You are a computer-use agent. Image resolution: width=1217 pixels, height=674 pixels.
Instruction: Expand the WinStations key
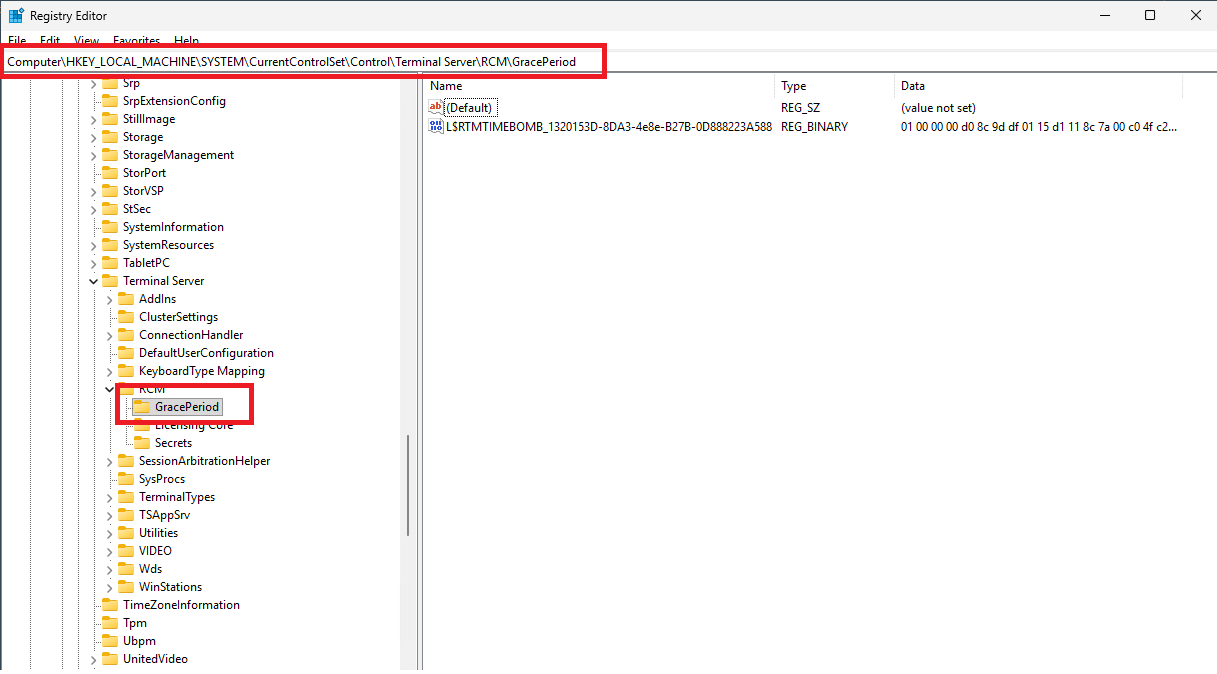click(110, 587)
